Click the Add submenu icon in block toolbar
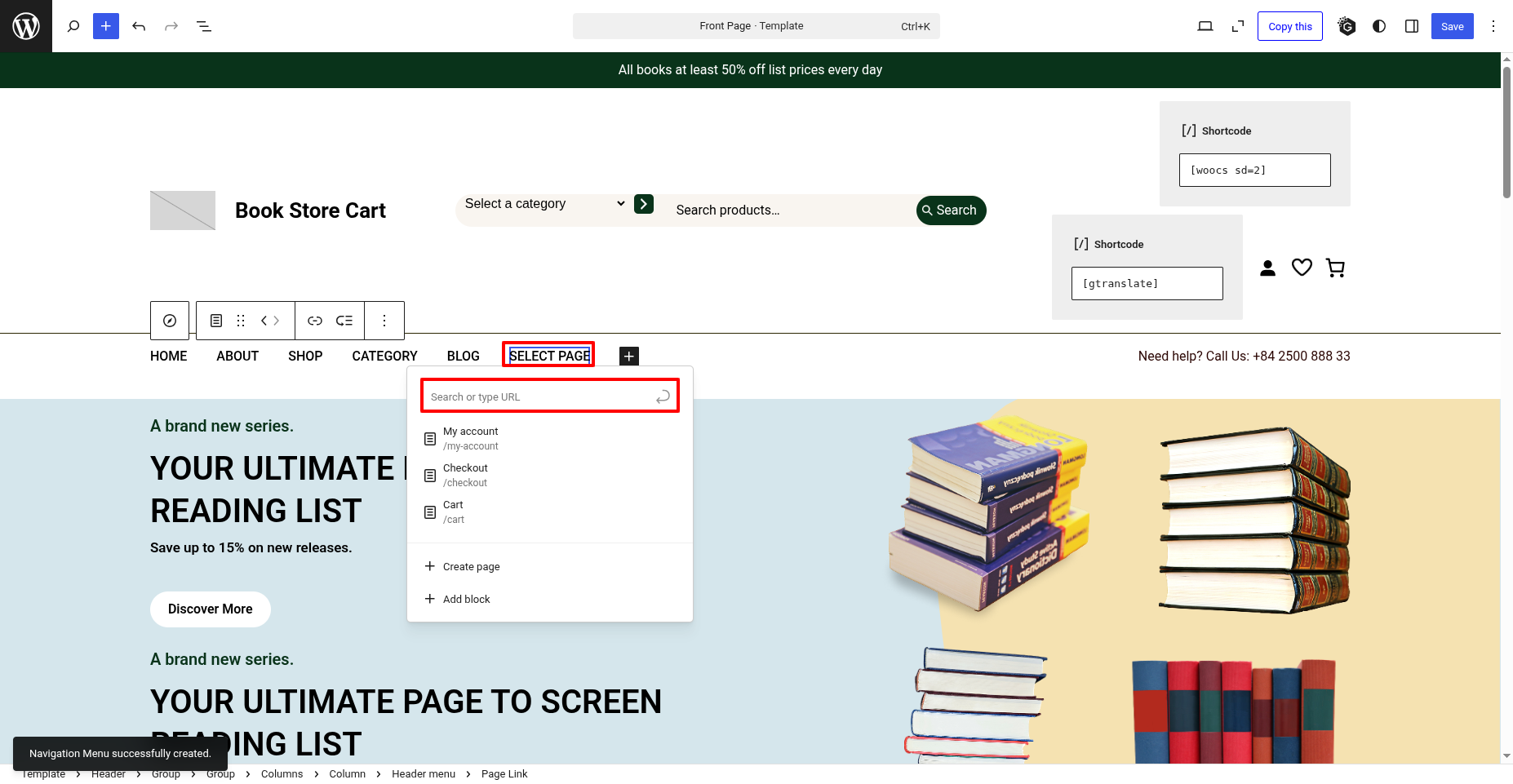 coord(344,321)
